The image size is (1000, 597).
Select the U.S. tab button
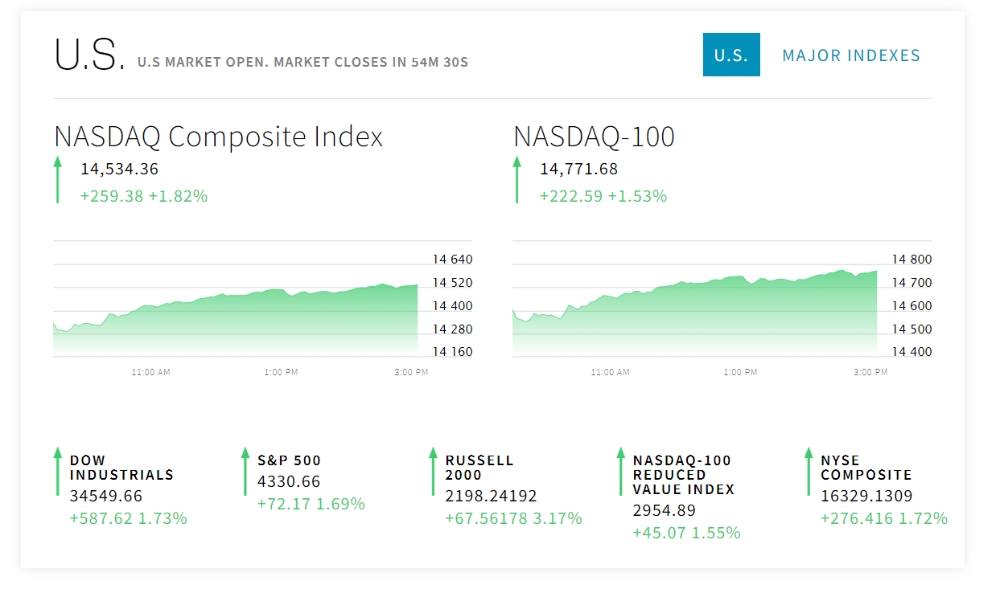tap(731, 55)
